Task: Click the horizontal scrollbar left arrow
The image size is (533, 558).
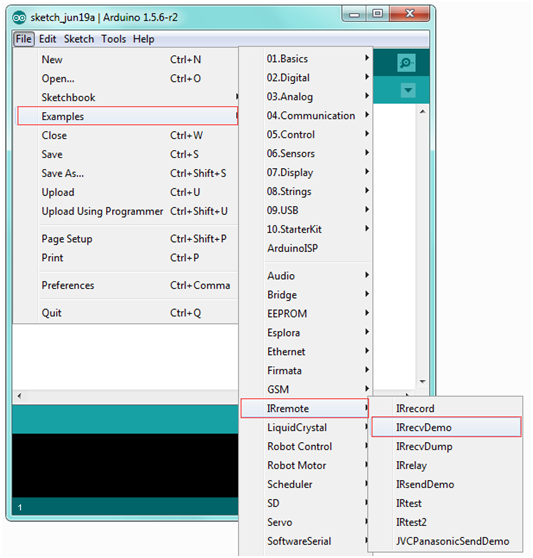Action: (19, 396)
